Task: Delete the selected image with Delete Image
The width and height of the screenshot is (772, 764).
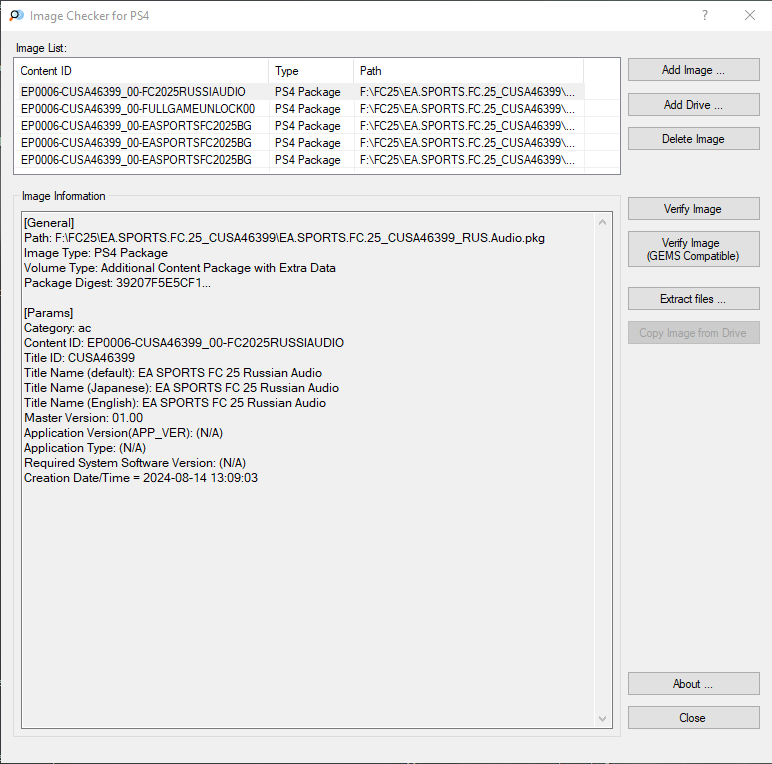Action: click(693, 139)
